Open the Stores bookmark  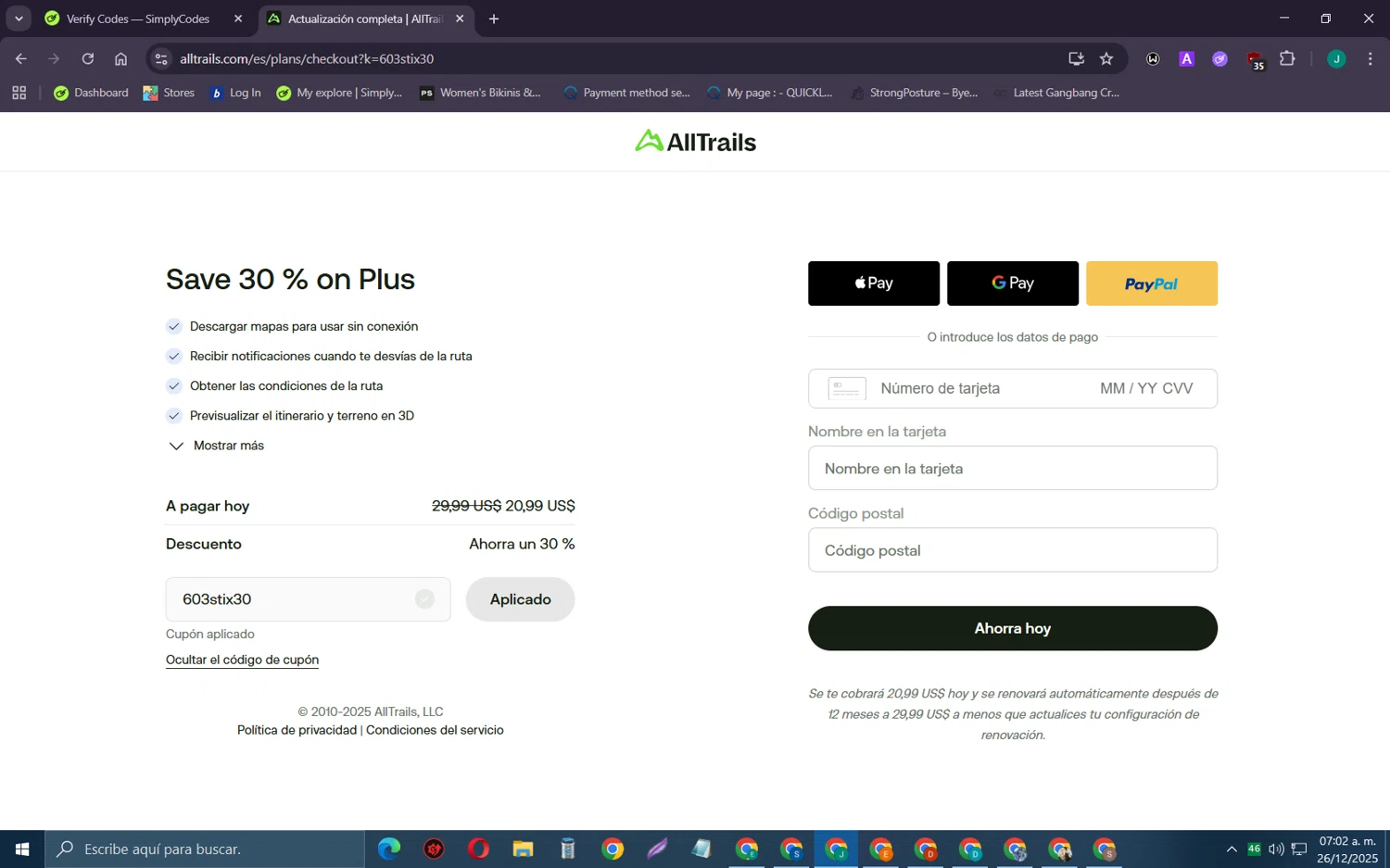(x=169, y=93)
